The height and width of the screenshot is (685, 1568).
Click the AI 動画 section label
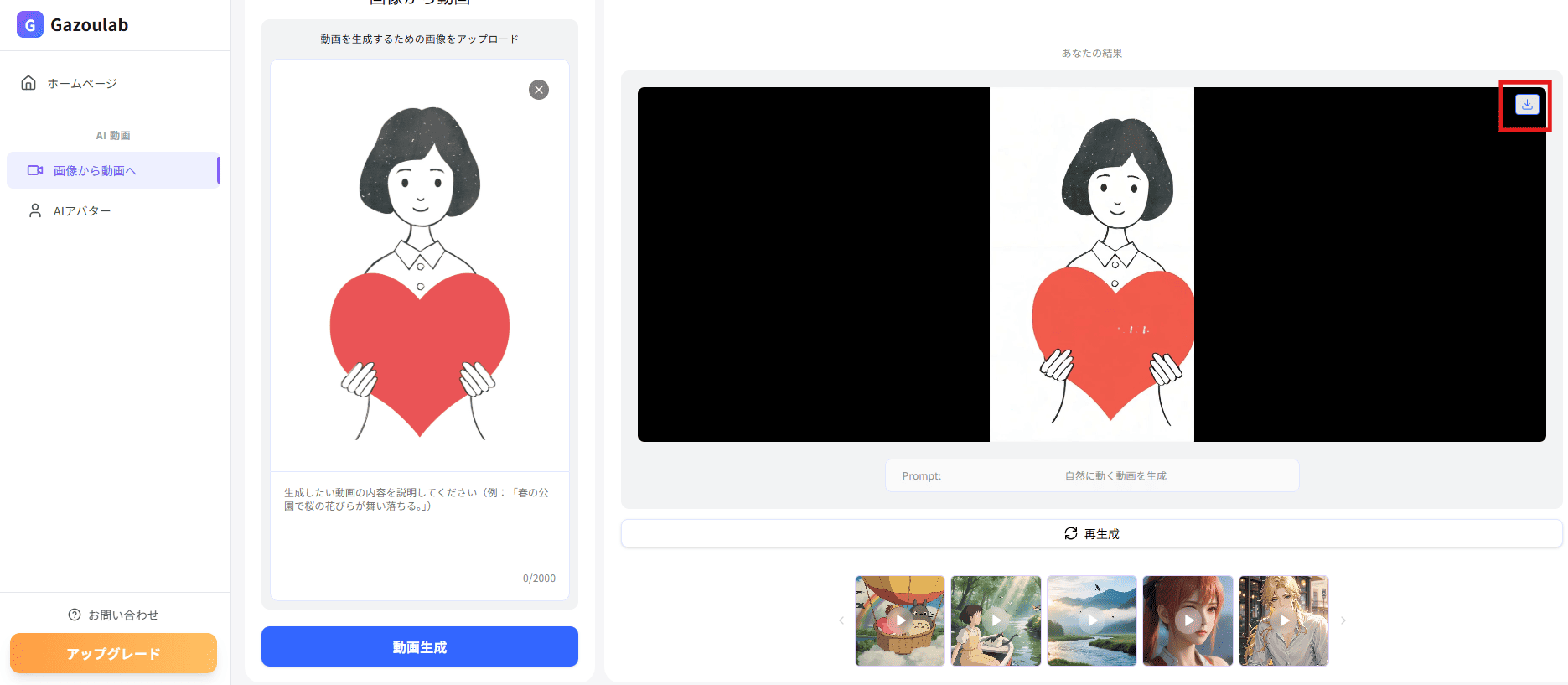tap(113, 135)
